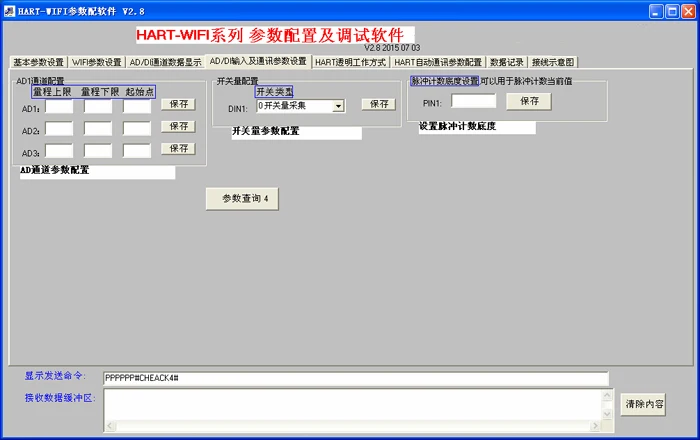Click the AD3 量程下限 input field
Image resolution: width=700 pixels, height=440 pixels.
point(98,151)
